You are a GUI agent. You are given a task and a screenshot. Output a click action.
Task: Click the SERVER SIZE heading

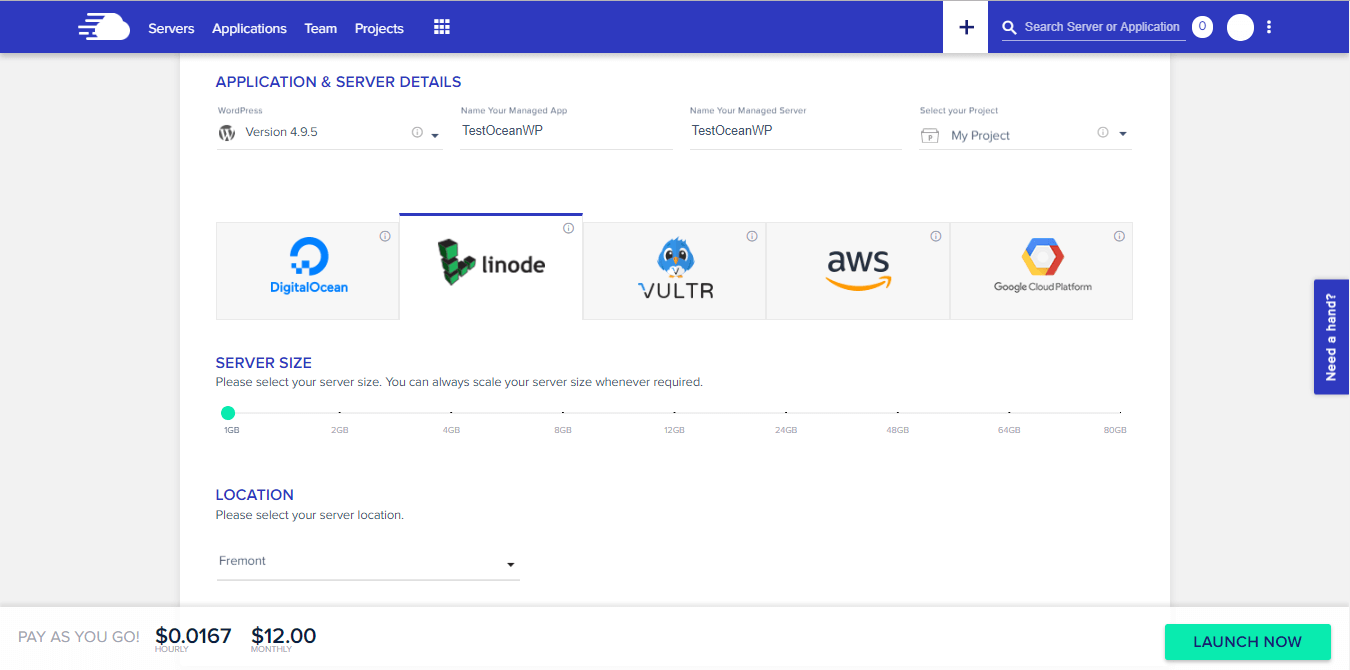pyautogui.click(x=264, y=363)
